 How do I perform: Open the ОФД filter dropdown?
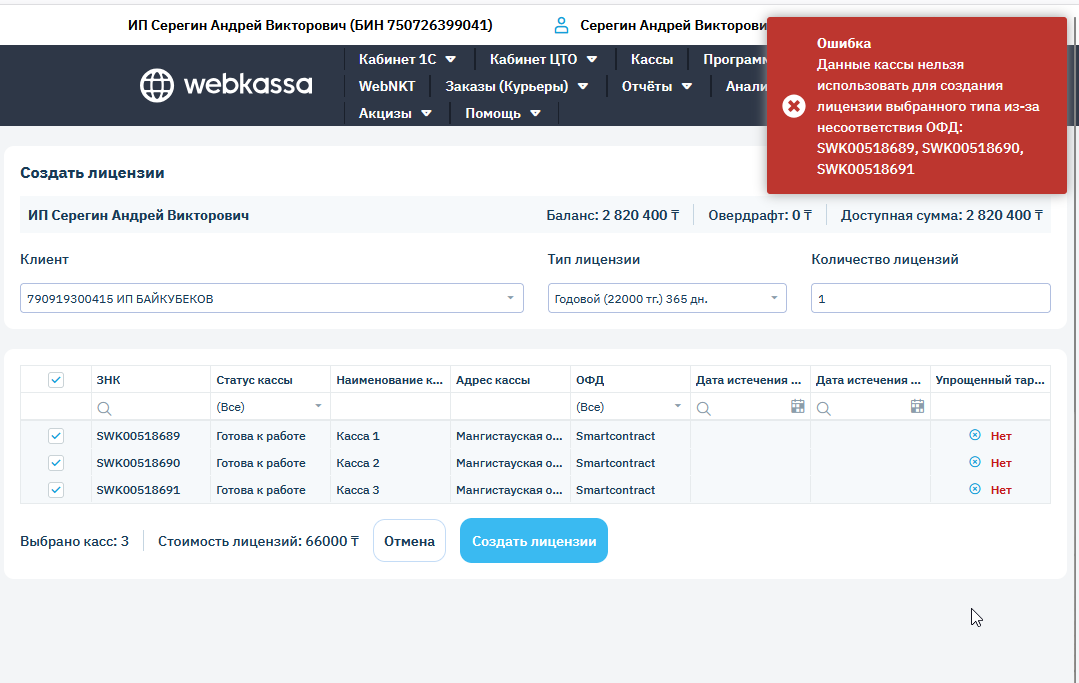pos(630,406)
